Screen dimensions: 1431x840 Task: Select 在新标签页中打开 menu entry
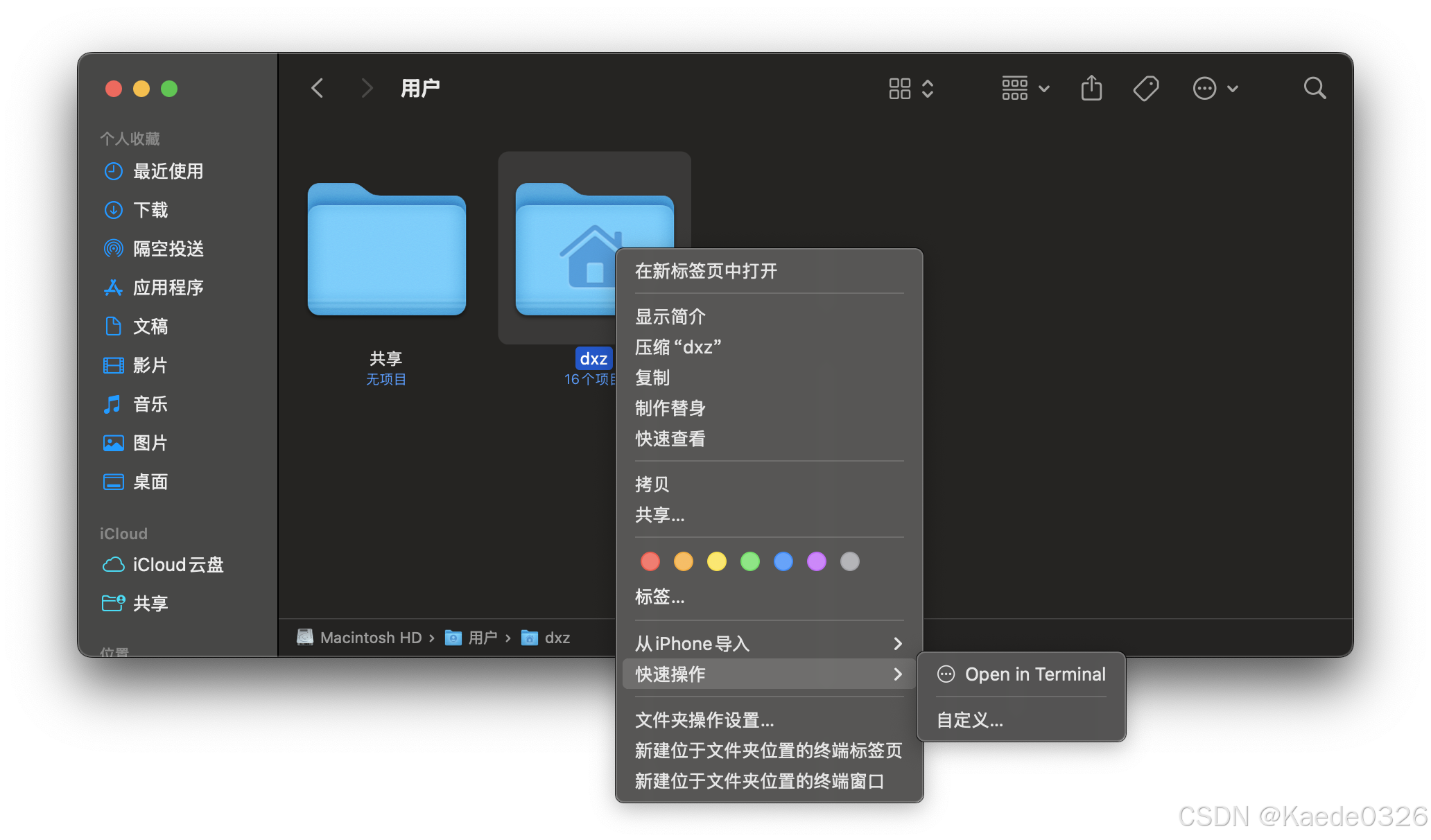pyautogui.click(x=706, y=271)
